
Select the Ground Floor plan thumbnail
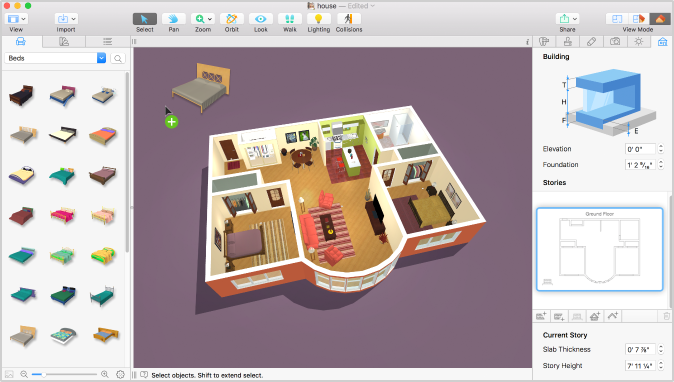(600, 249)
